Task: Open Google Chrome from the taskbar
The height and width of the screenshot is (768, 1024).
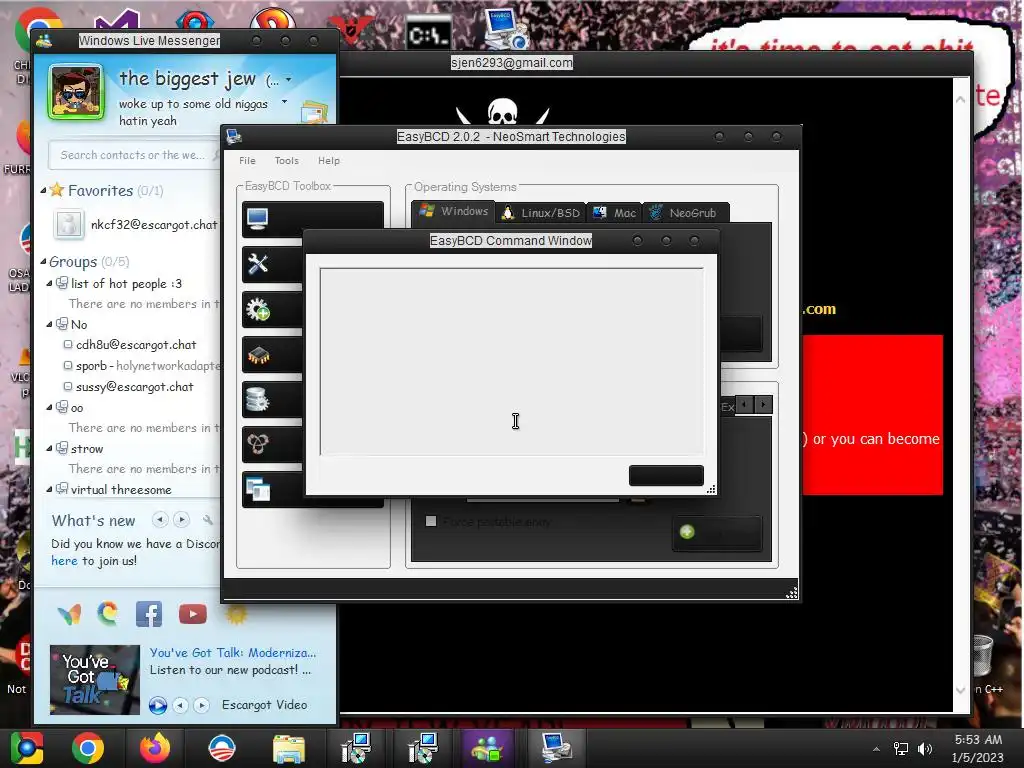Action: click(x=88, y=748)
